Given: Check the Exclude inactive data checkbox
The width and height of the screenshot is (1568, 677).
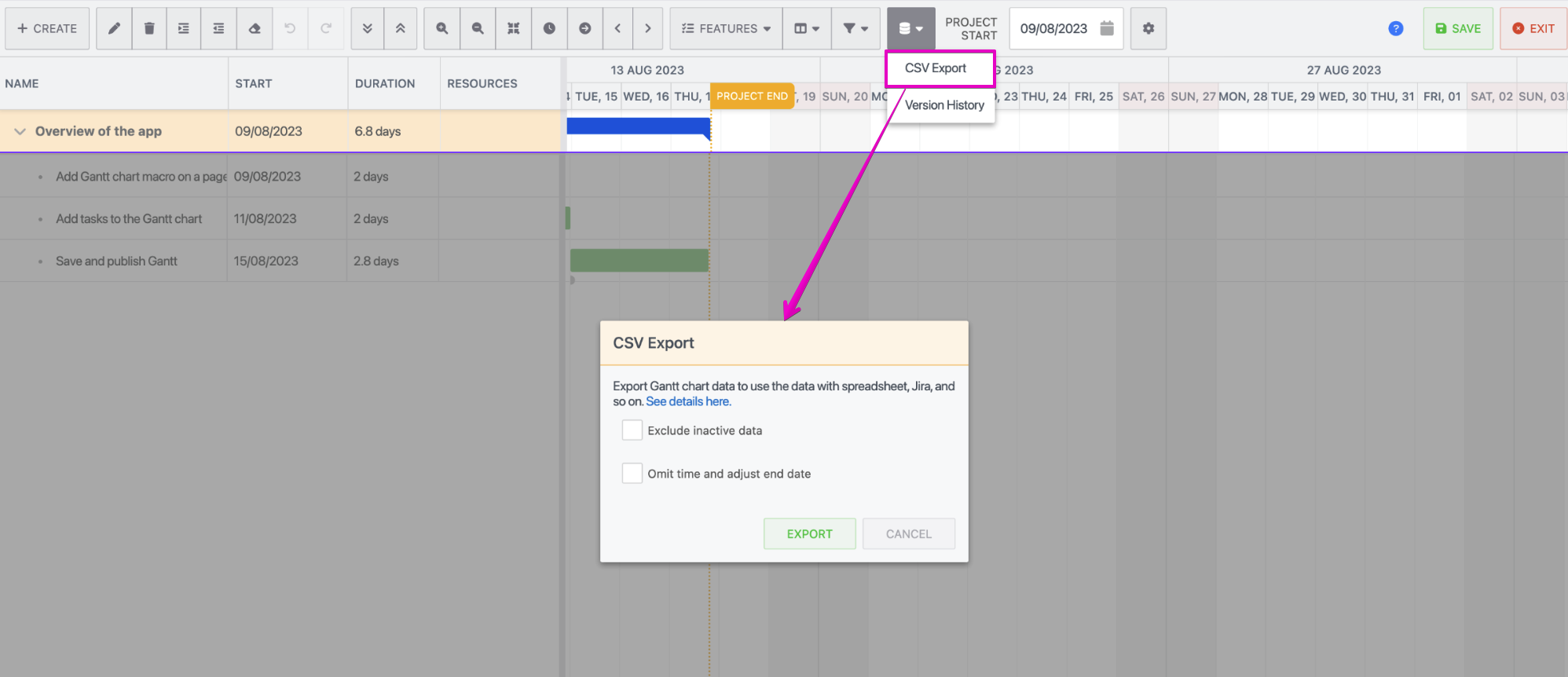Looking at the screenshot, I should pyautogui.click(x=632, y=430).
